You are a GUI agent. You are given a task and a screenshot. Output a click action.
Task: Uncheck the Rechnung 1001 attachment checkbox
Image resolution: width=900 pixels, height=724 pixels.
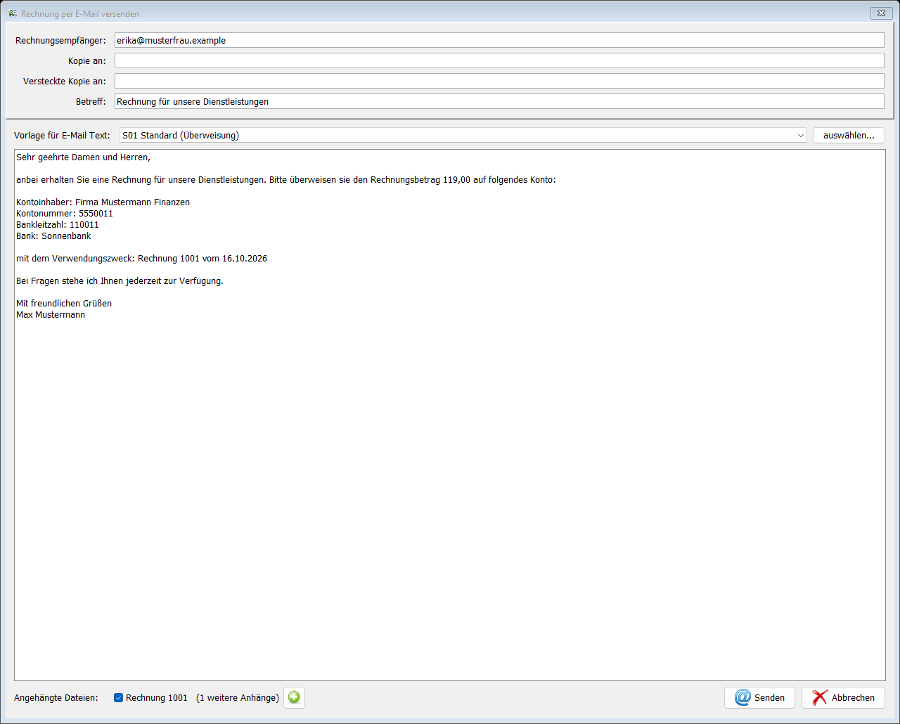[118, 698]
